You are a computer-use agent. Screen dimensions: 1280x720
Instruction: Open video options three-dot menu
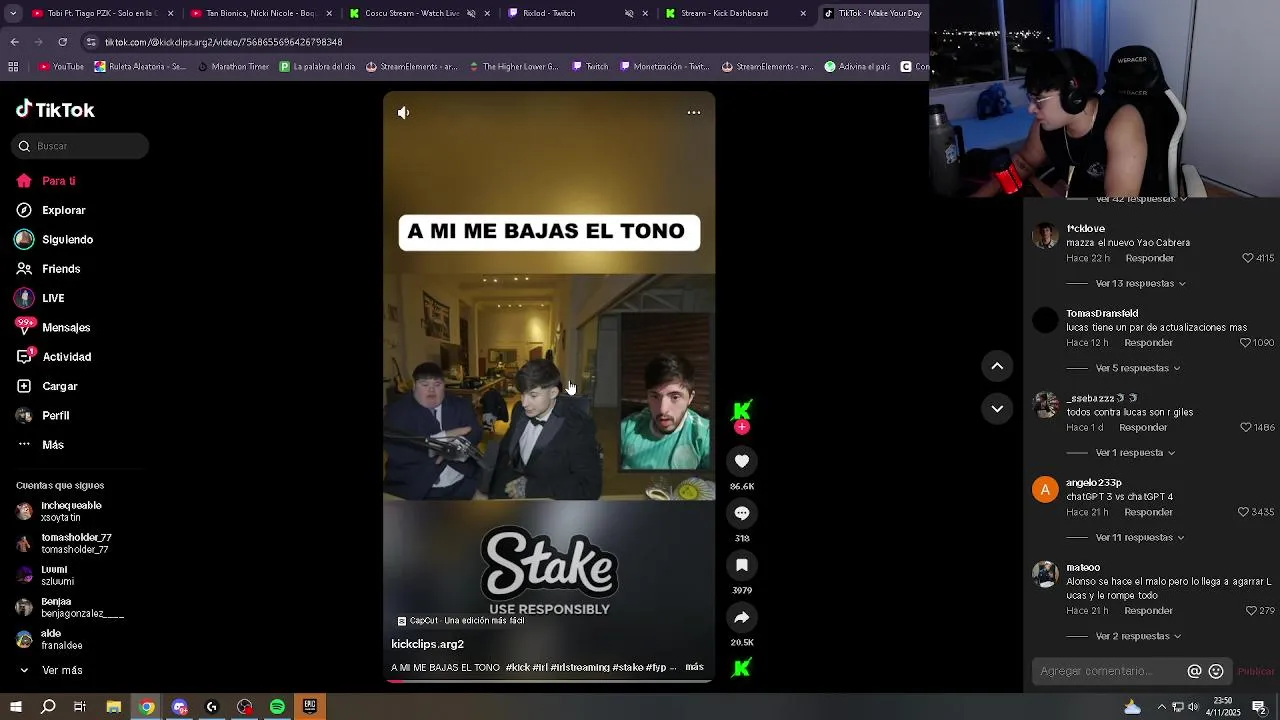[x=693, y=113]
